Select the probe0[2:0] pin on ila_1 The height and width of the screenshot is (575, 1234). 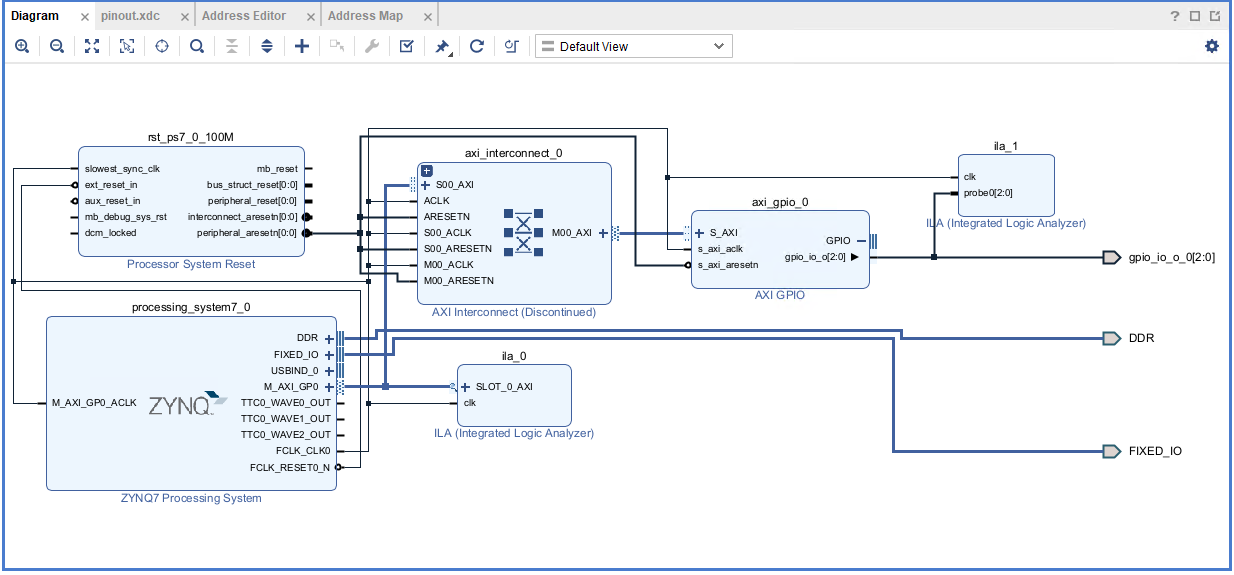click(x=988, y=193)
